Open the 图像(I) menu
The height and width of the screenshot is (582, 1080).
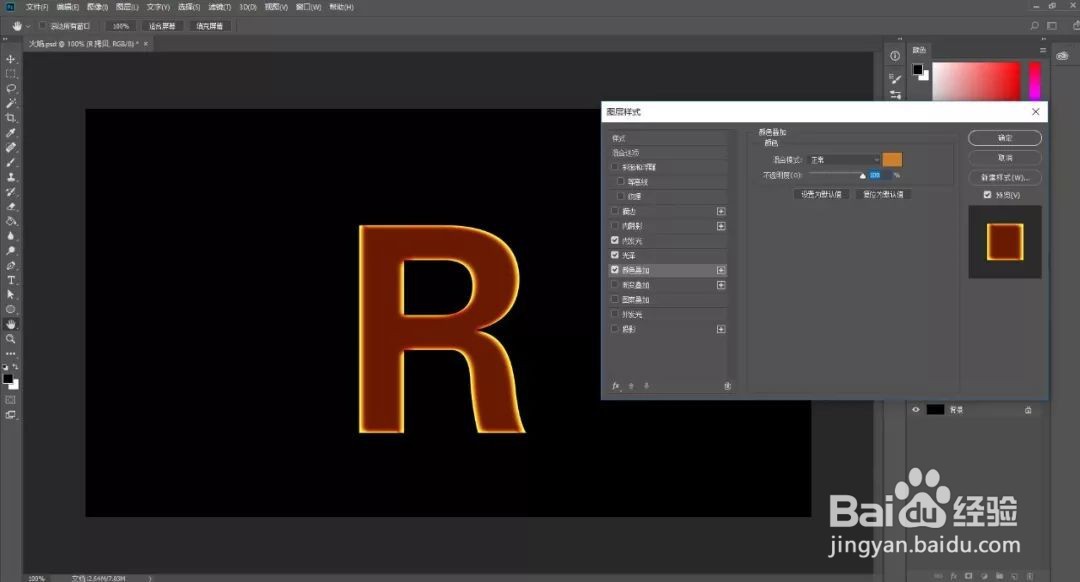tap(97, 7)
